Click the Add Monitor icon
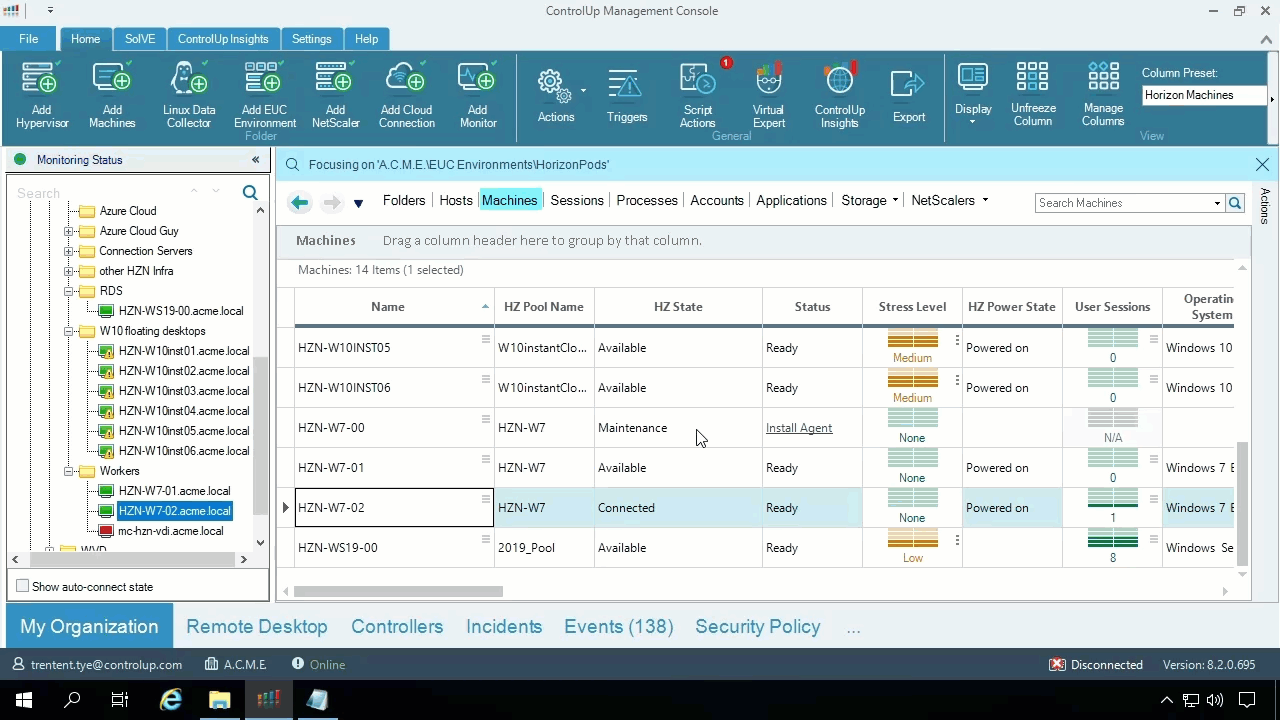The image size is (1280, 720). point(478,95)
